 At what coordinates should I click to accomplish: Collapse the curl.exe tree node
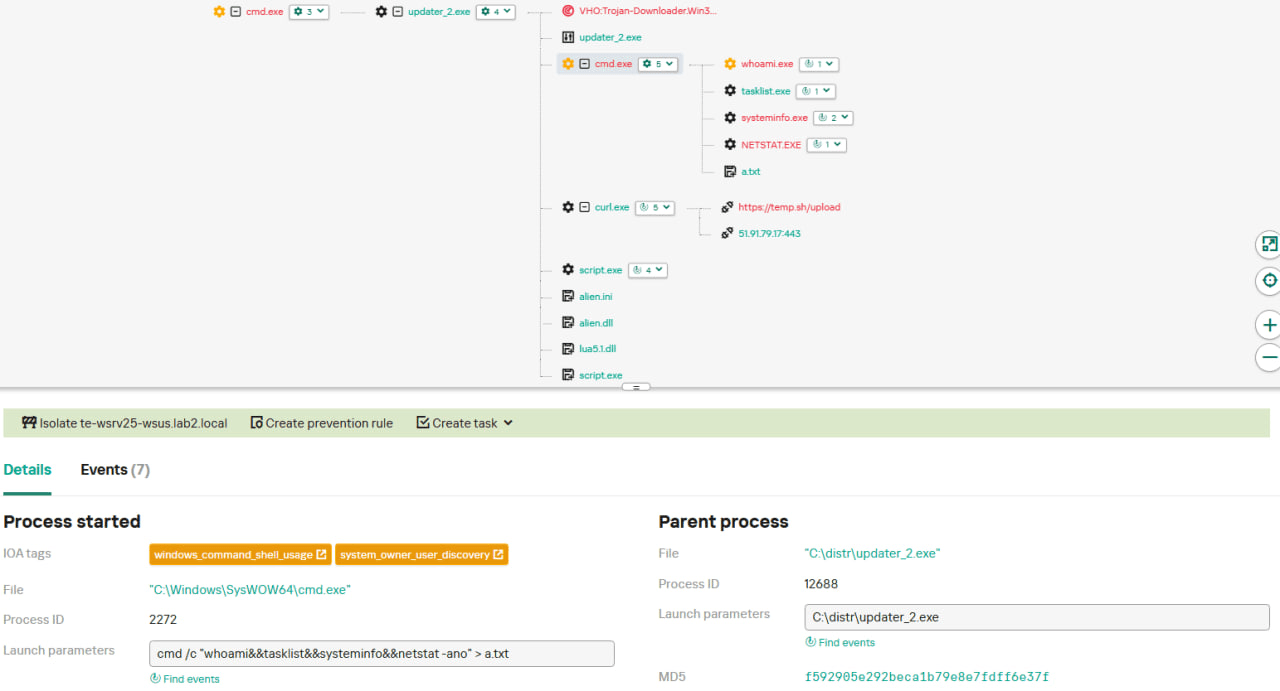pyautogui.click(x=584, y=207)
